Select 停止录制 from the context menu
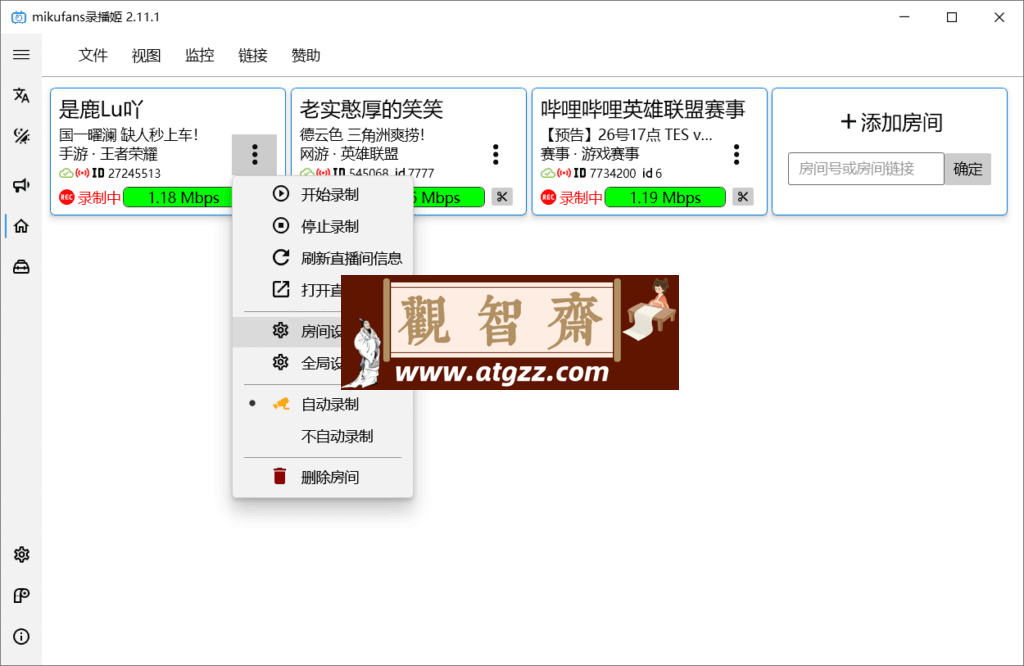The width and height of the screenshot is (1024, 666). (x=323, y=226)
